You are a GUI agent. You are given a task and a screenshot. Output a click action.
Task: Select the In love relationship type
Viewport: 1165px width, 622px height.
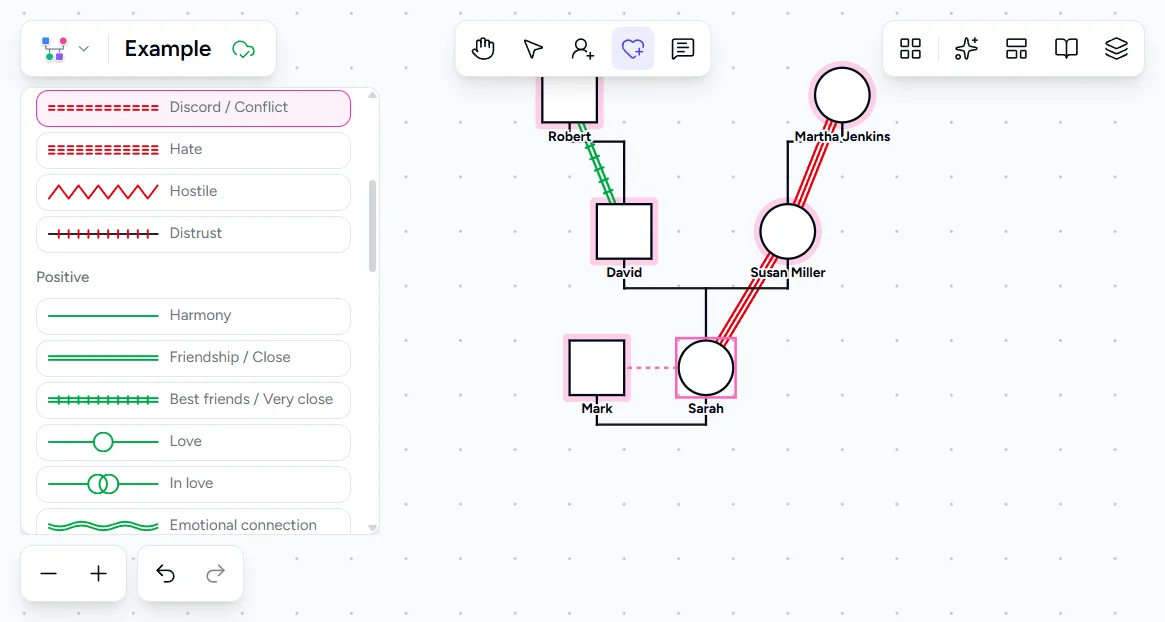[x=193, y=485]
